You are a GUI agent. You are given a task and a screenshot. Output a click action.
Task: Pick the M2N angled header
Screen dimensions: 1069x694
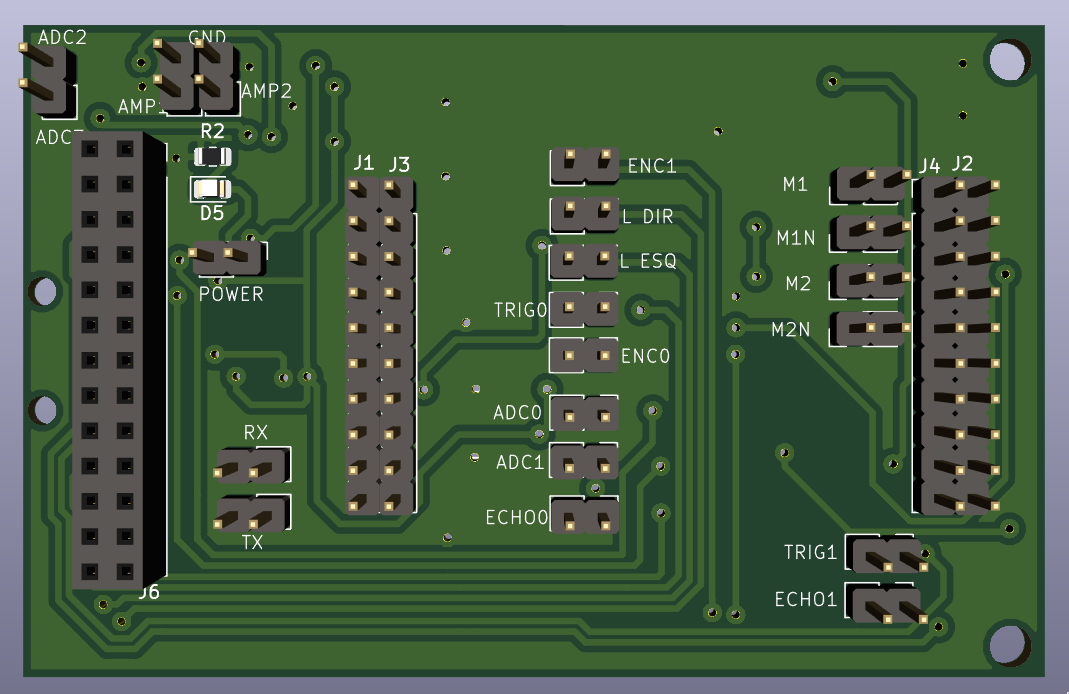pyautogui.click(x=871, y=329)
